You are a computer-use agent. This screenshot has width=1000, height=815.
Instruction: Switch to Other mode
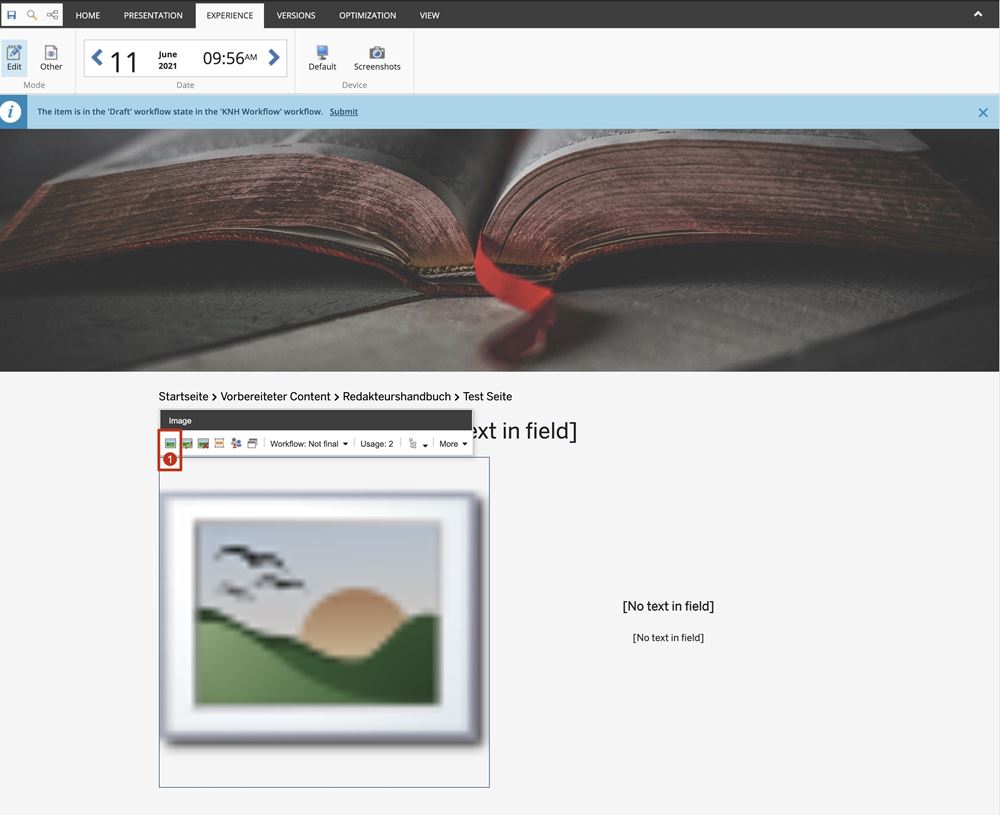click(51, 58)
